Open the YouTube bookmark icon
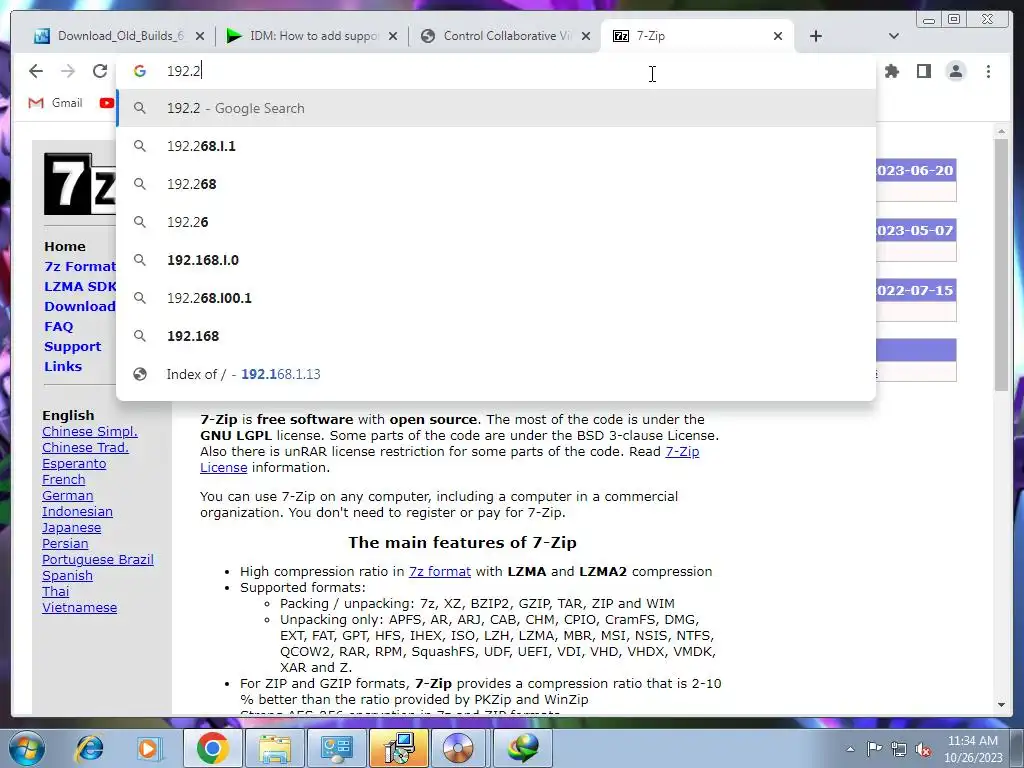 pyautogui.click(x=106, y=103)
